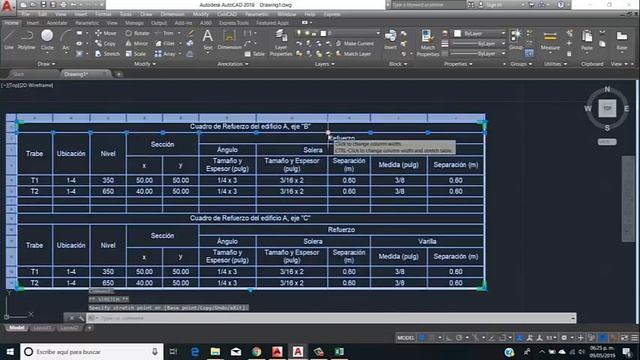This screenshot has height=360, width=640.
Task: Expand the Layers panel
Action: tap(324, 64)
